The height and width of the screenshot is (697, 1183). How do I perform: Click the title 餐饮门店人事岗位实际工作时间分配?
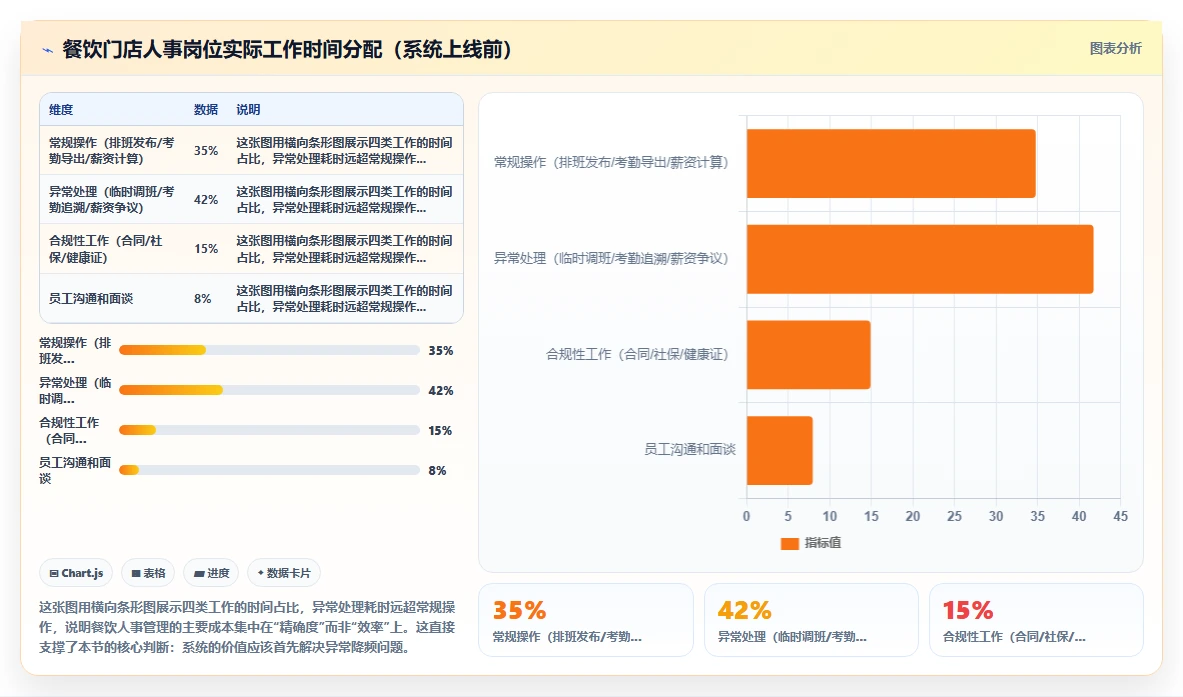click(287, 49)
